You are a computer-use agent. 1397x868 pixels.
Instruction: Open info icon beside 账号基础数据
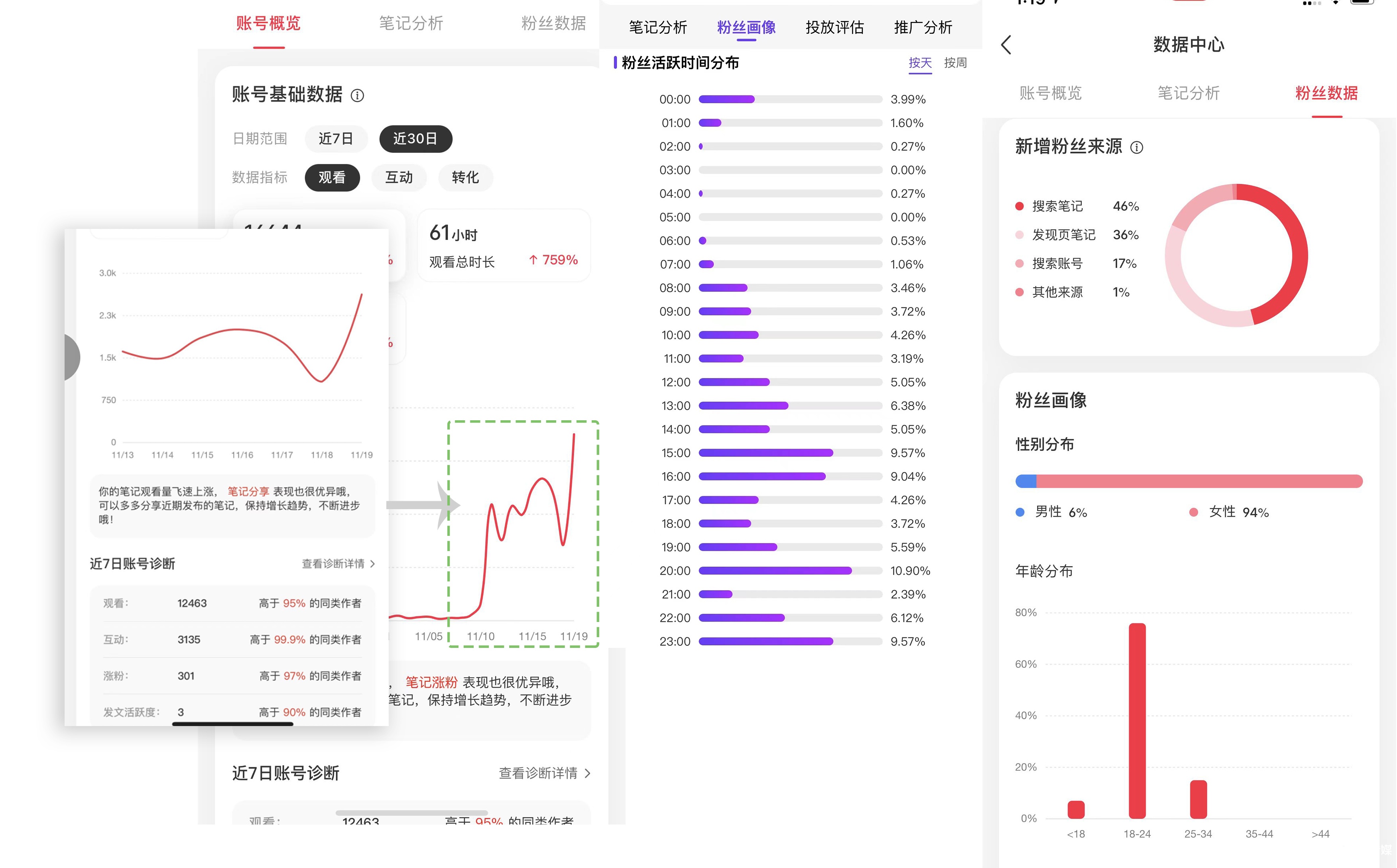(357, 95)
